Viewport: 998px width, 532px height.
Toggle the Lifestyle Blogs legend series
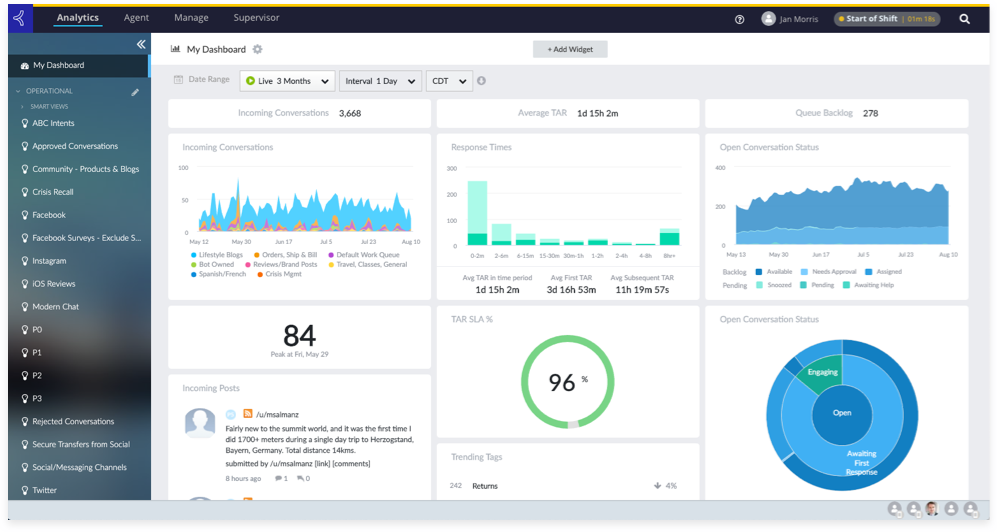coord(218,255)
